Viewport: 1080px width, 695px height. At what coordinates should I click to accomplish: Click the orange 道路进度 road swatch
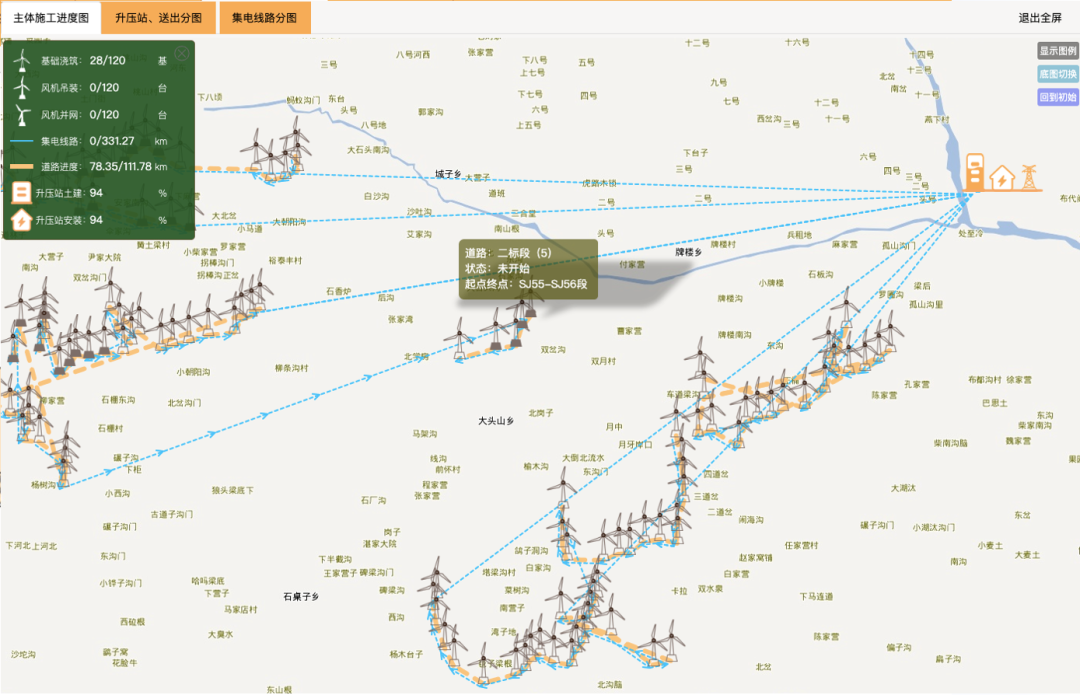[20, 167]
